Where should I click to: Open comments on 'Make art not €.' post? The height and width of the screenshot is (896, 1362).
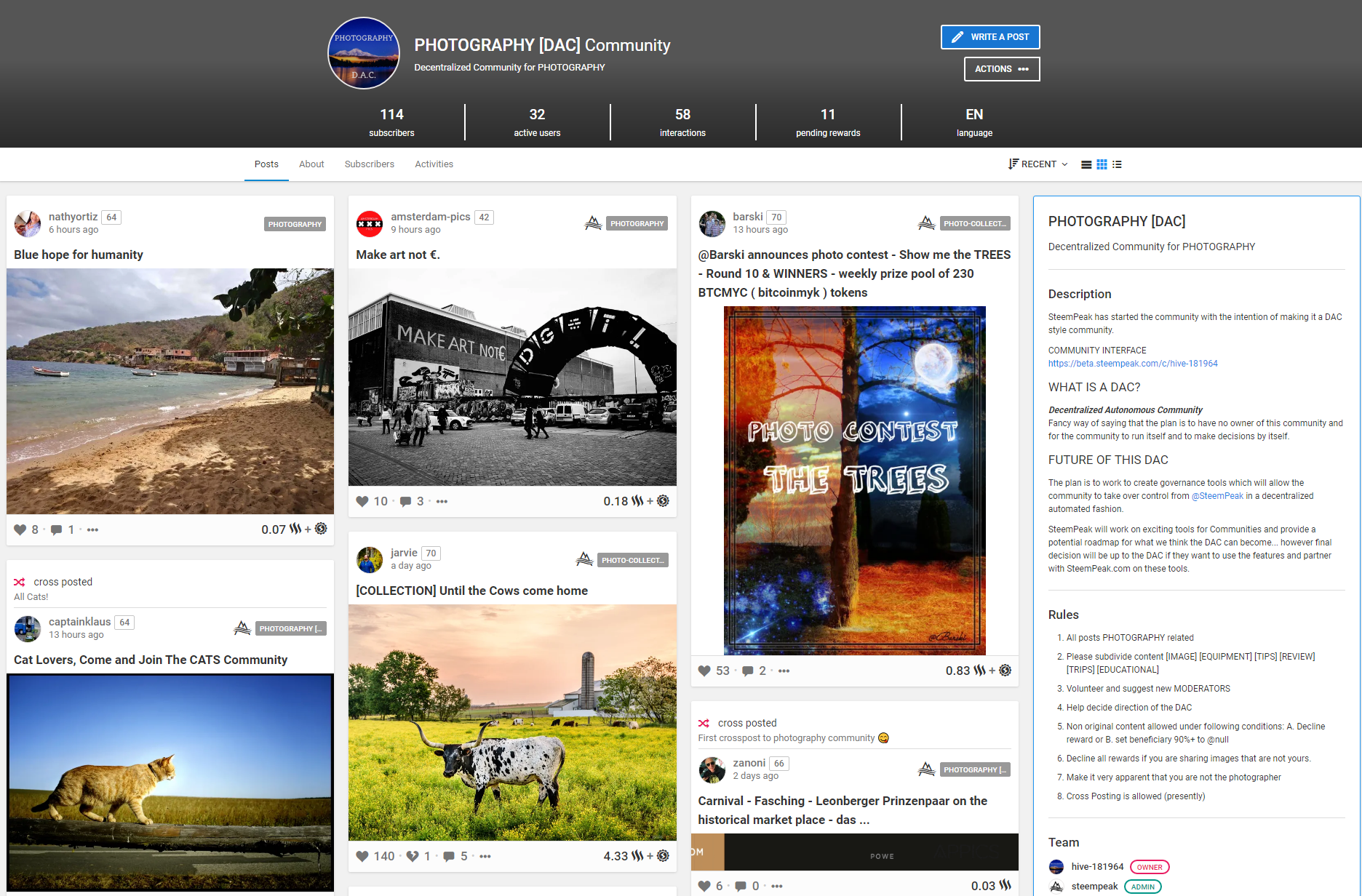(406, 501)
